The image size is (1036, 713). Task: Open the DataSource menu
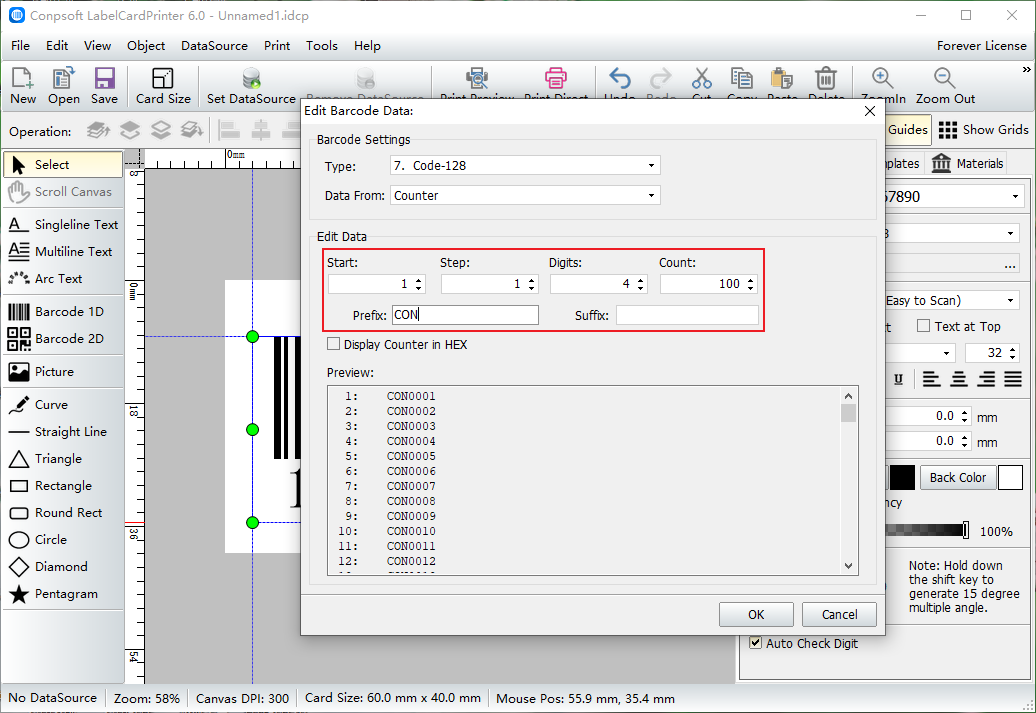(214, 46)
